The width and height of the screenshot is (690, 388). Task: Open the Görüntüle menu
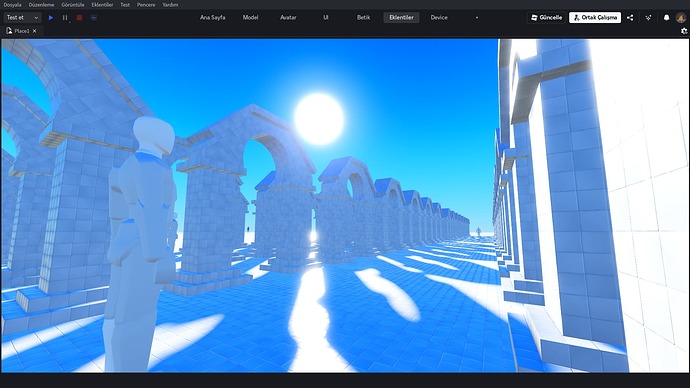(73, 5)
